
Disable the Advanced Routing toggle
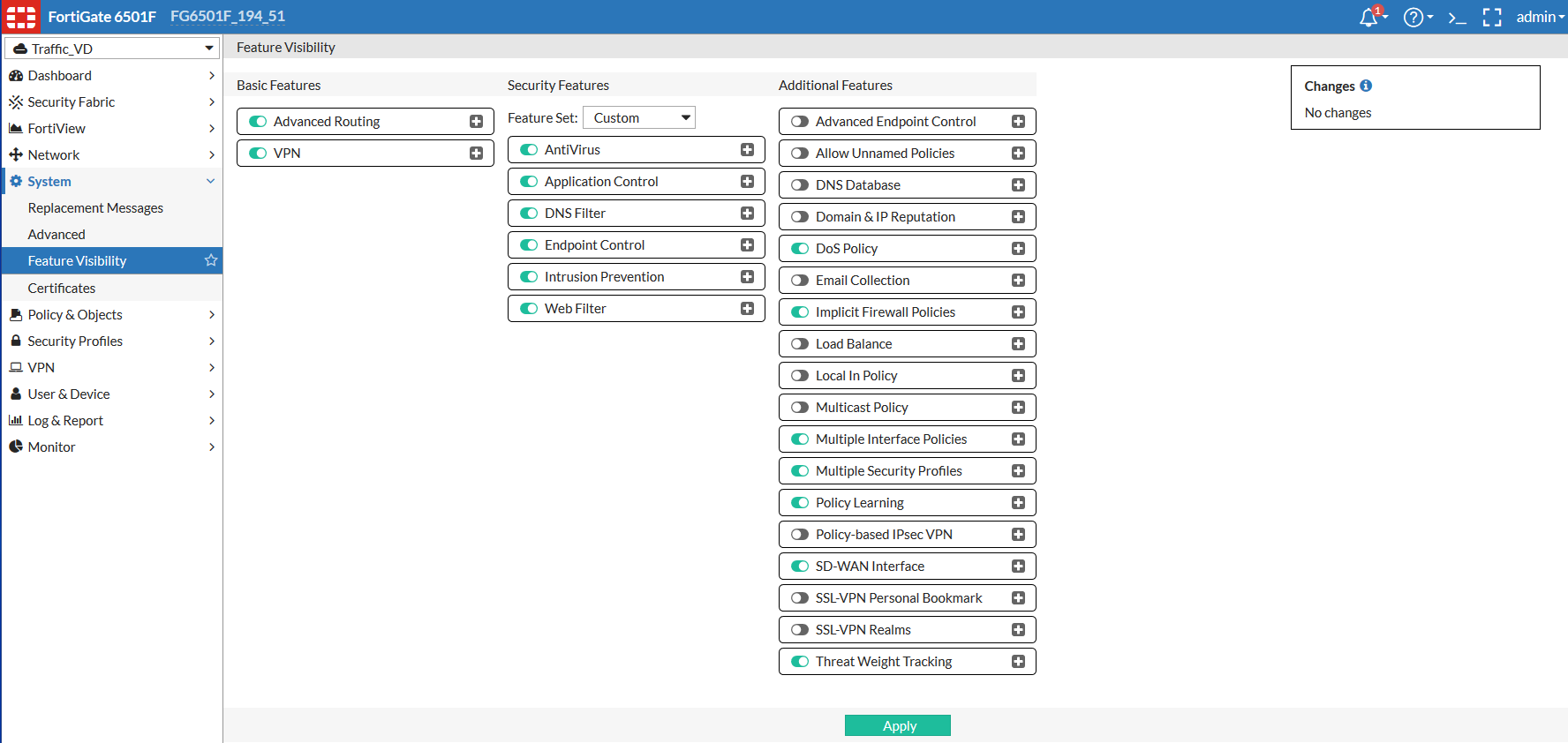[258, 122]
